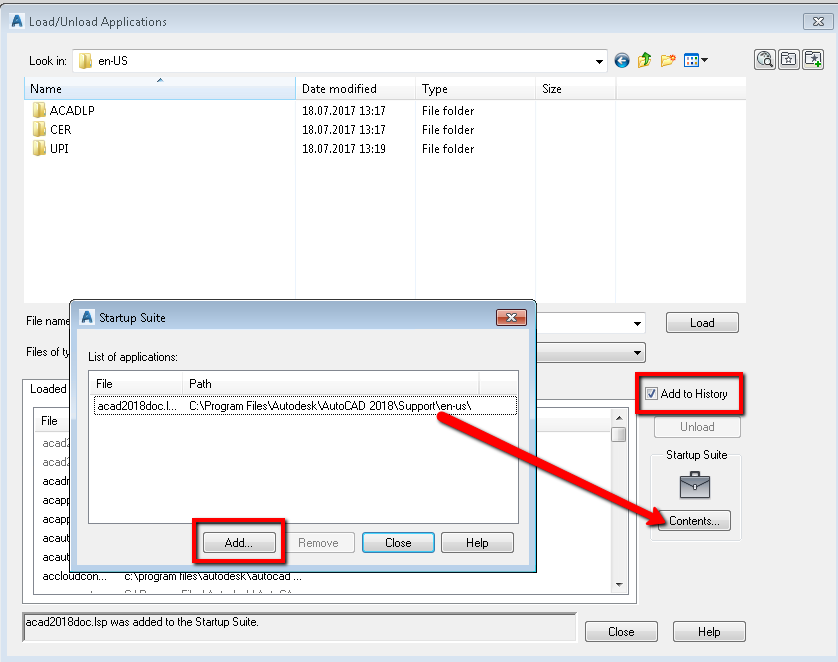
Task: Select the CER folder
Action: pyautogui.click(x=52, y=130)
